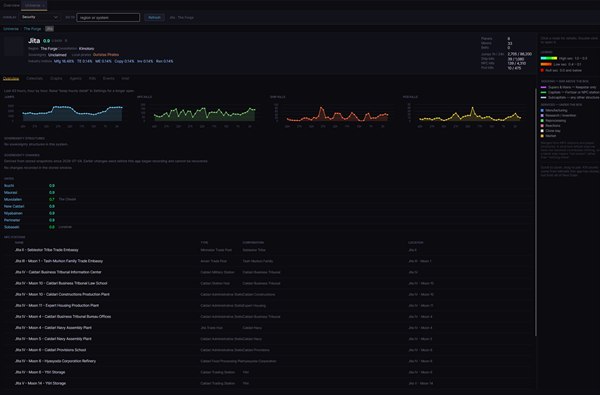This screenshot has width=600, height=395.
Task: Select the Intel sub-tab
Action: click(x=125, y=78)
